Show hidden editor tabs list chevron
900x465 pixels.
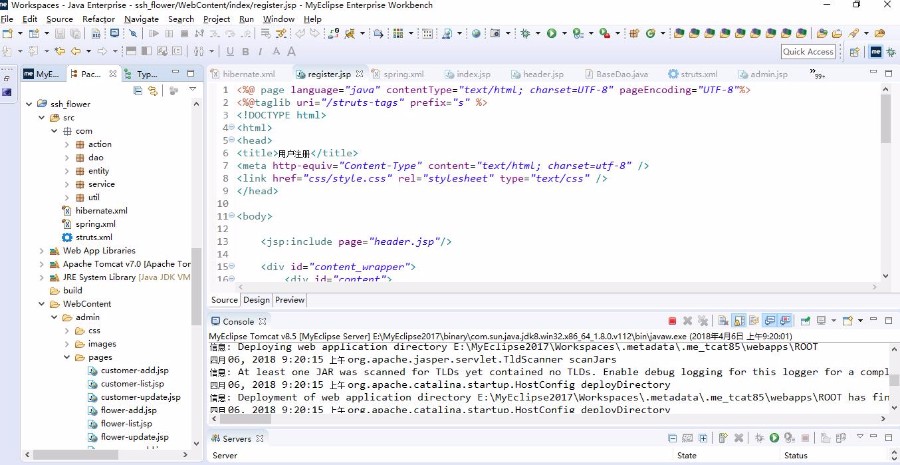point(816,73)
